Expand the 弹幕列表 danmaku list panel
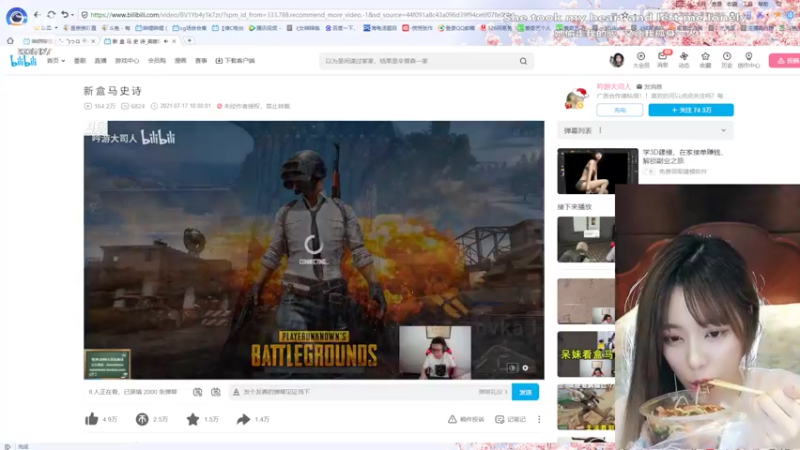 click(645, 131)
